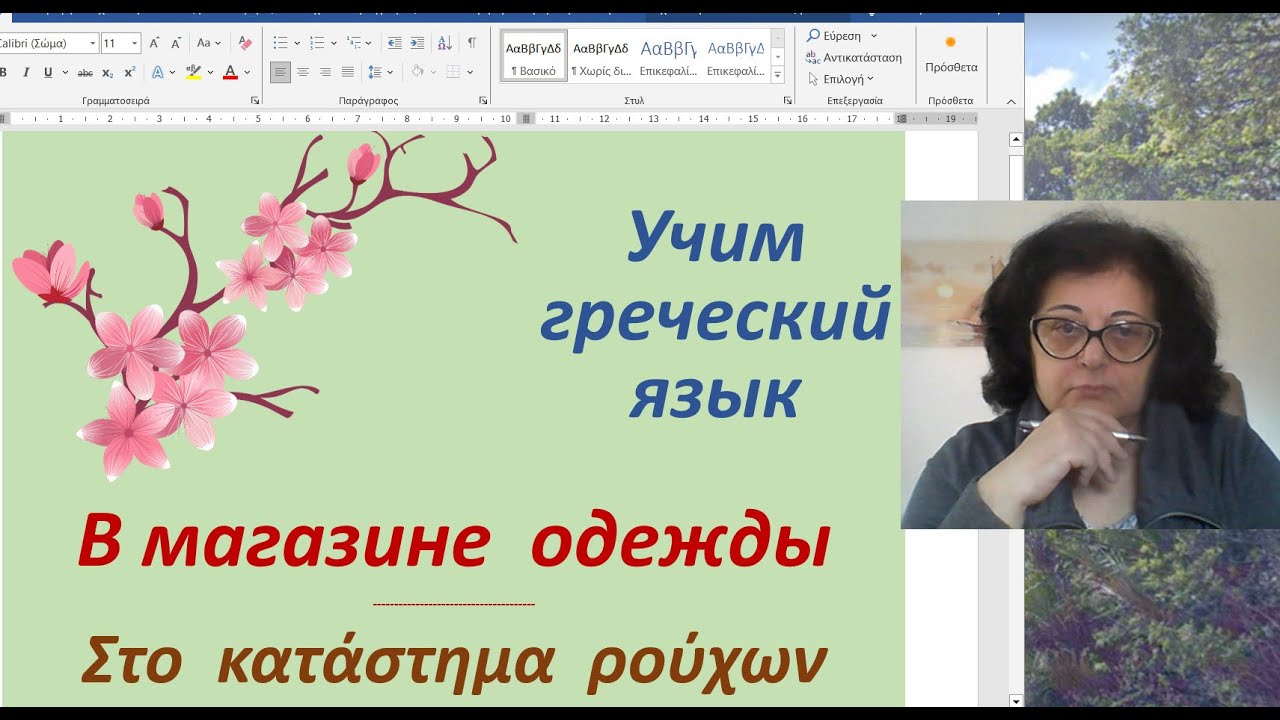
Task: Collapse the ribbon with the chevron
Action: tap(1011, 101)
